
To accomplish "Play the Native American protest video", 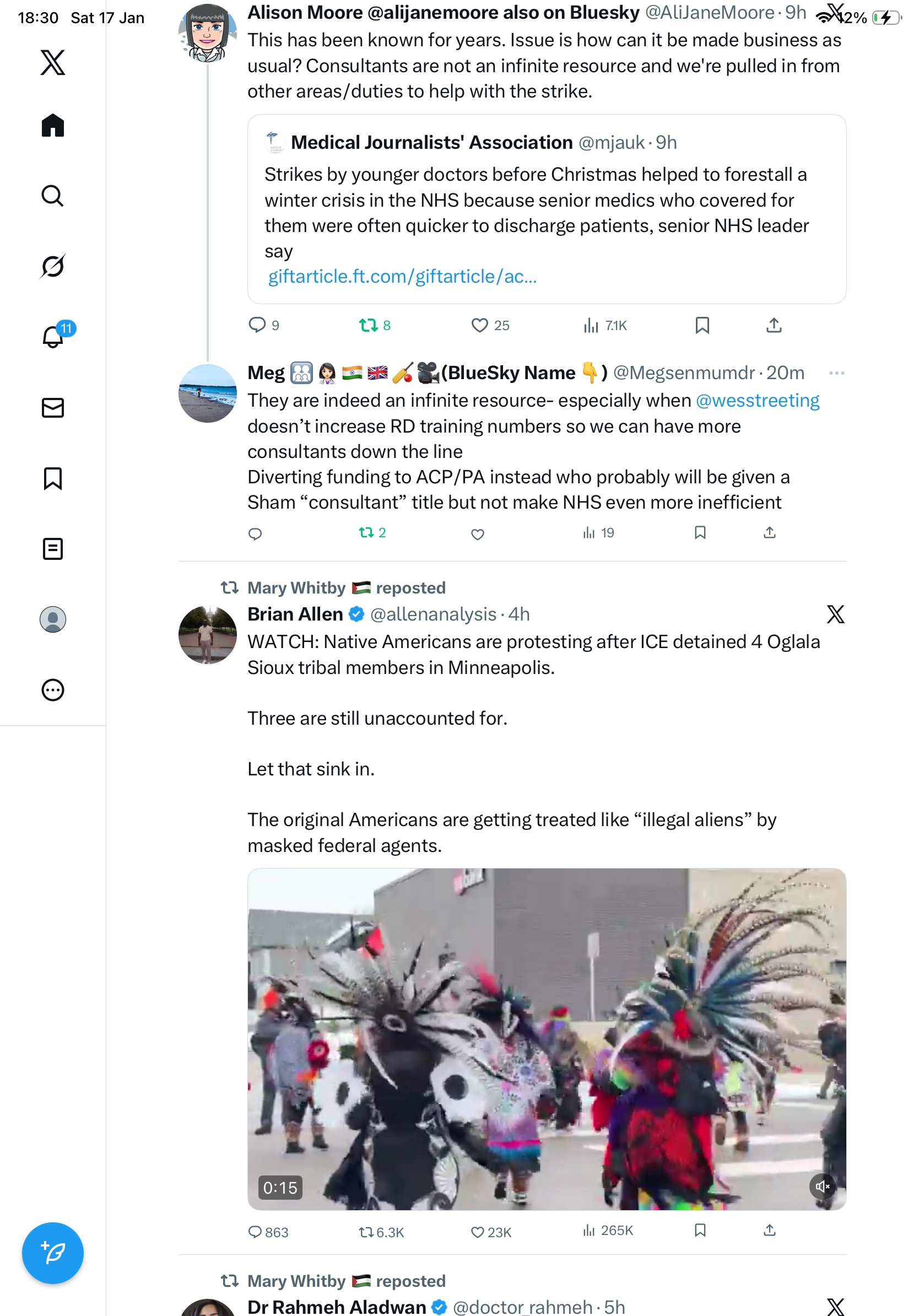I will coord(546,1039).
